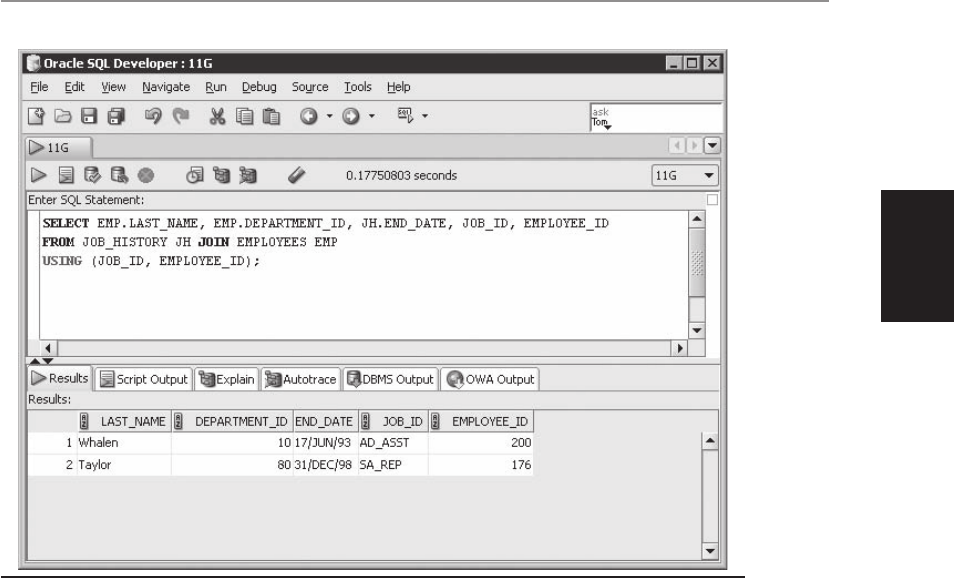Switch to the OWA Output tab
This screenshot has height=578, width=954.
pyautogui.click(x=490, y=379)
